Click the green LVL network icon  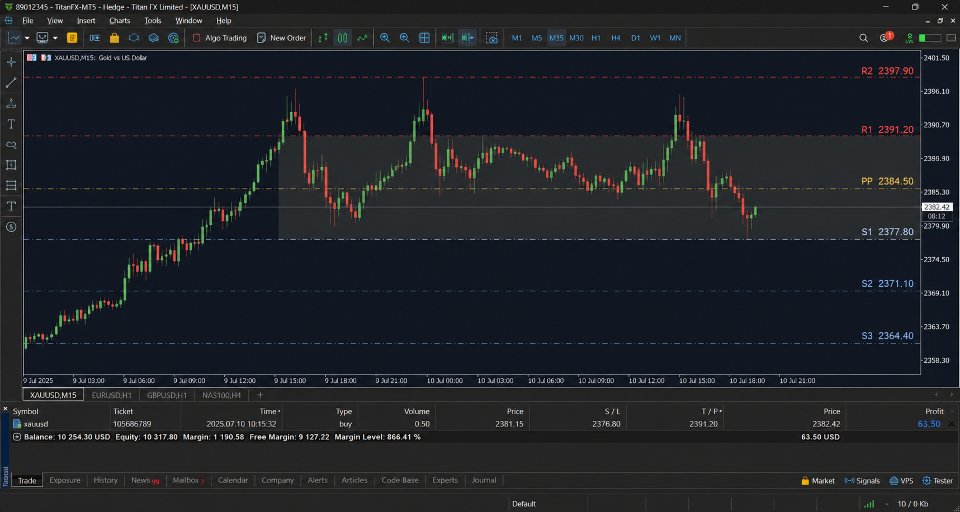910,38
